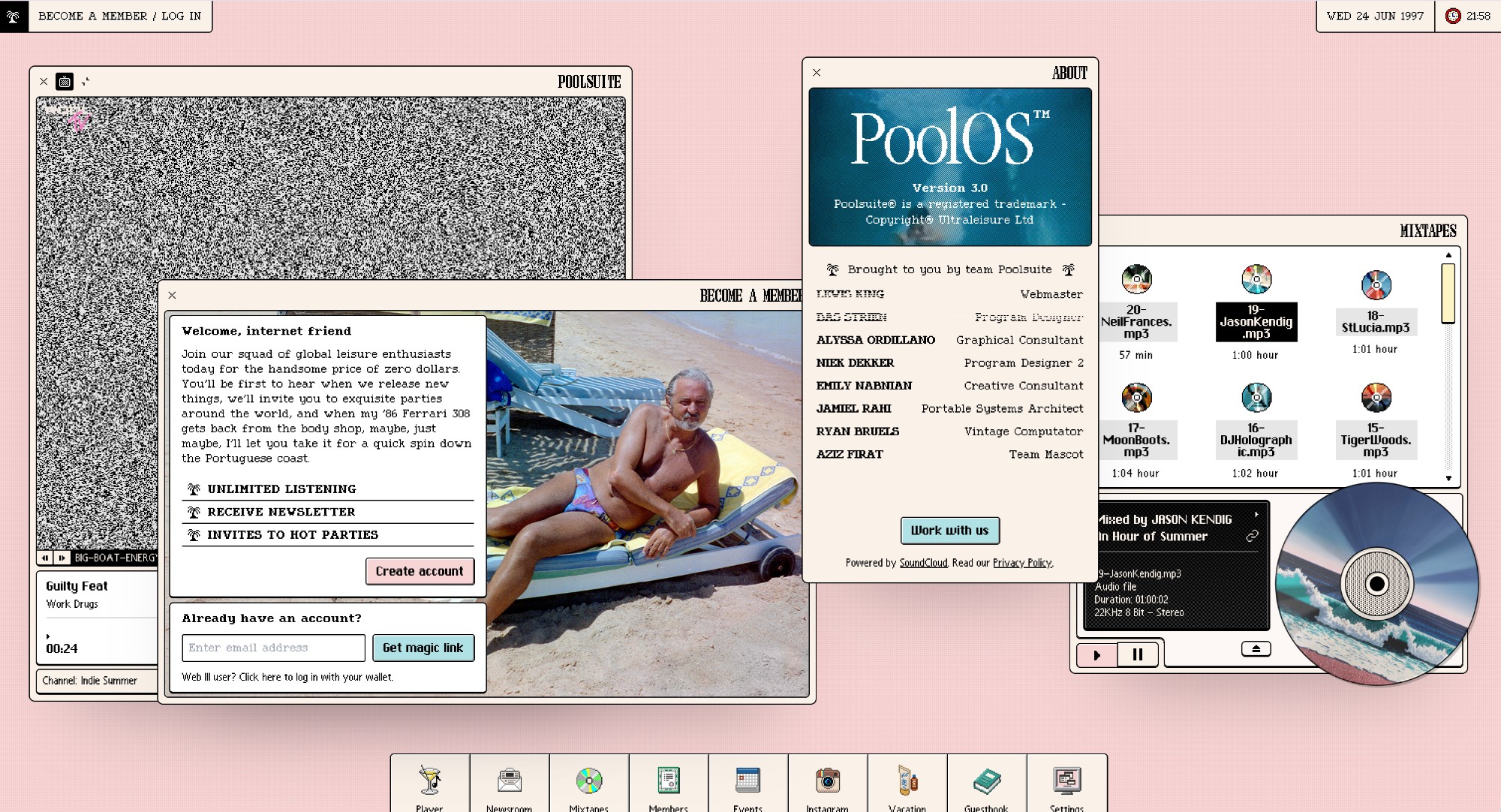Viewport: 1501px width, 812px height.
Task: Click the Guilty Feat track title
Action: [x=77, y=586]
